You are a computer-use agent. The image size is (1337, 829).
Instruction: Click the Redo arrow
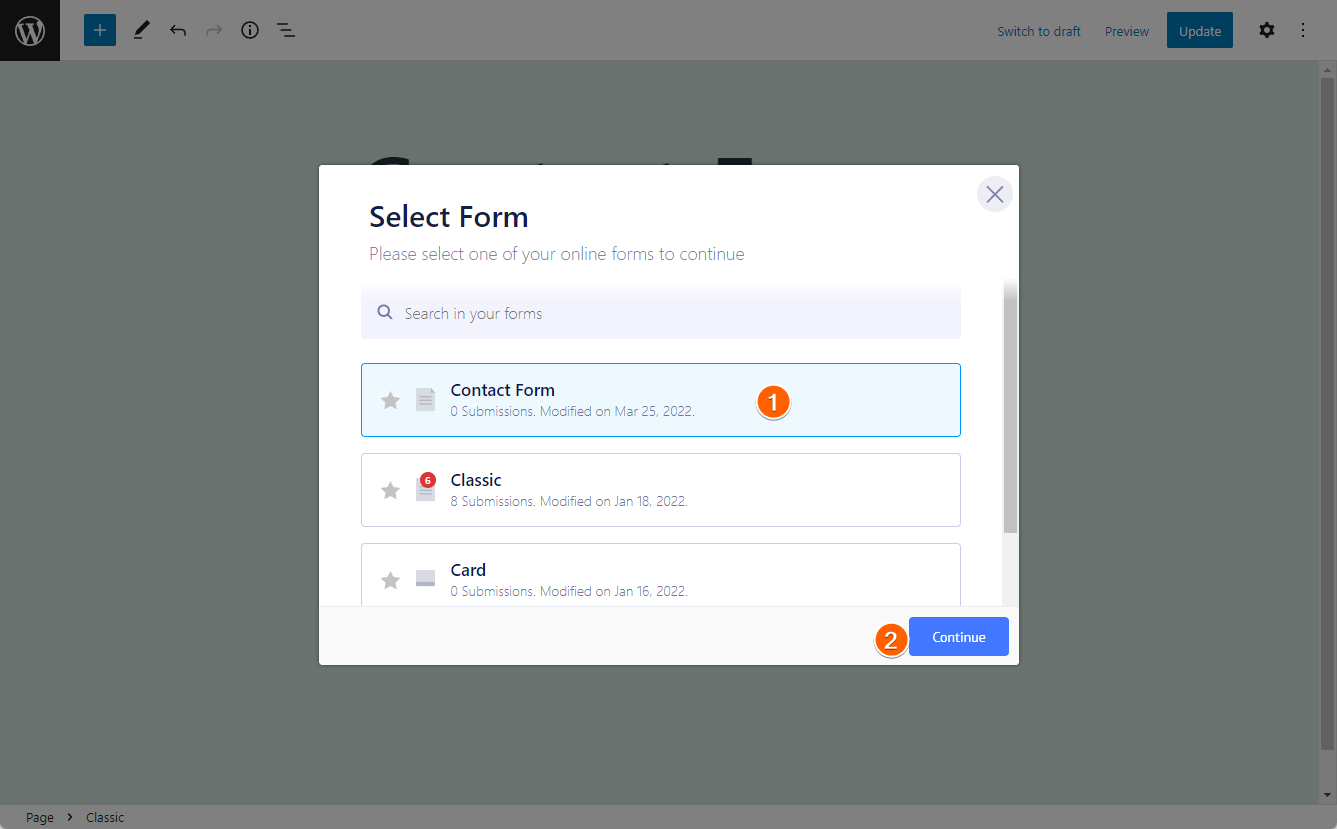(x=214, y=30)
